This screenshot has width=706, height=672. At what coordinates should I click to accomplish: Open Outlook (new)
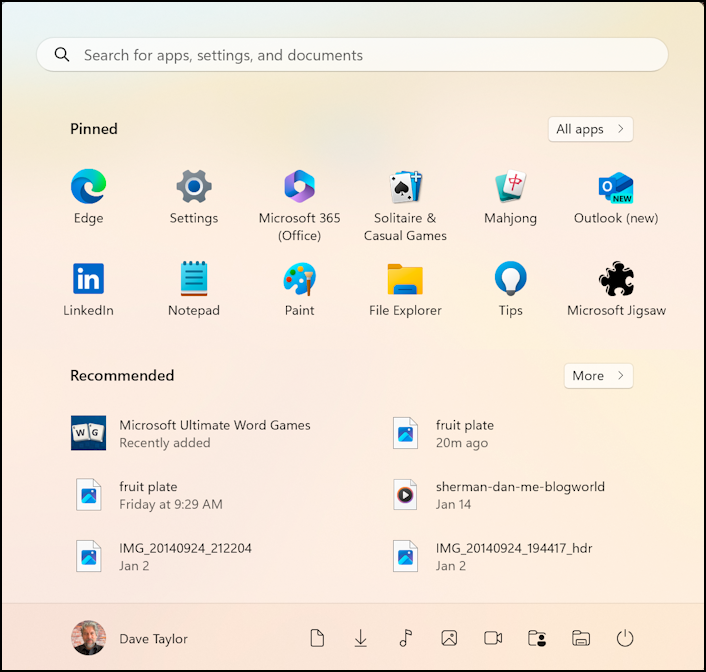coord(616,196)
